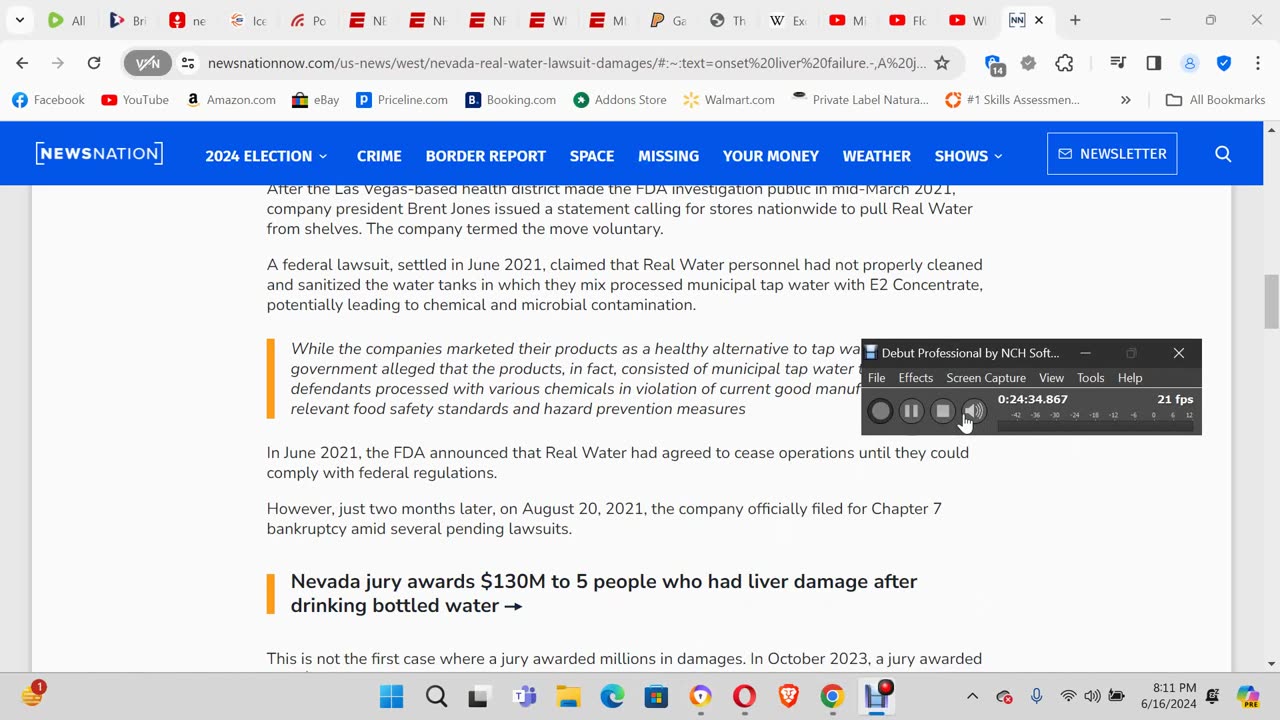Screen dimensions: 1280x720
Task: View site information icon in address bar
Action: tap(187, 63)
